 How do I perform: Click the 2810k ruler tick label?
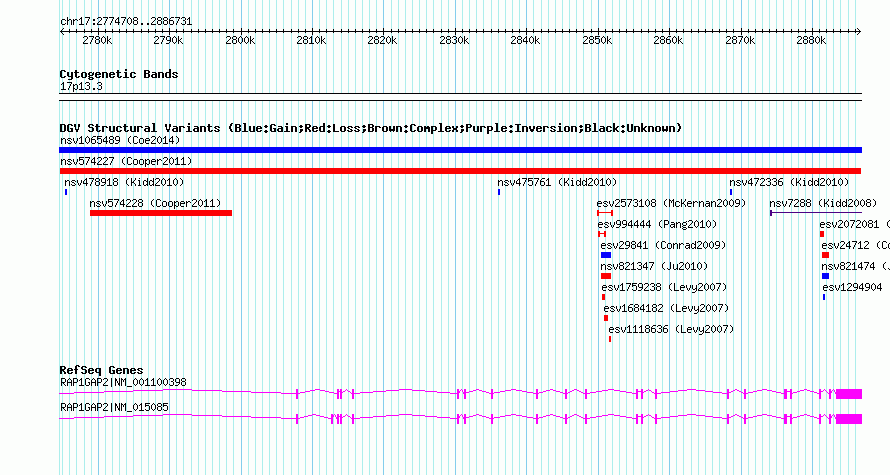tap(312, 41)
